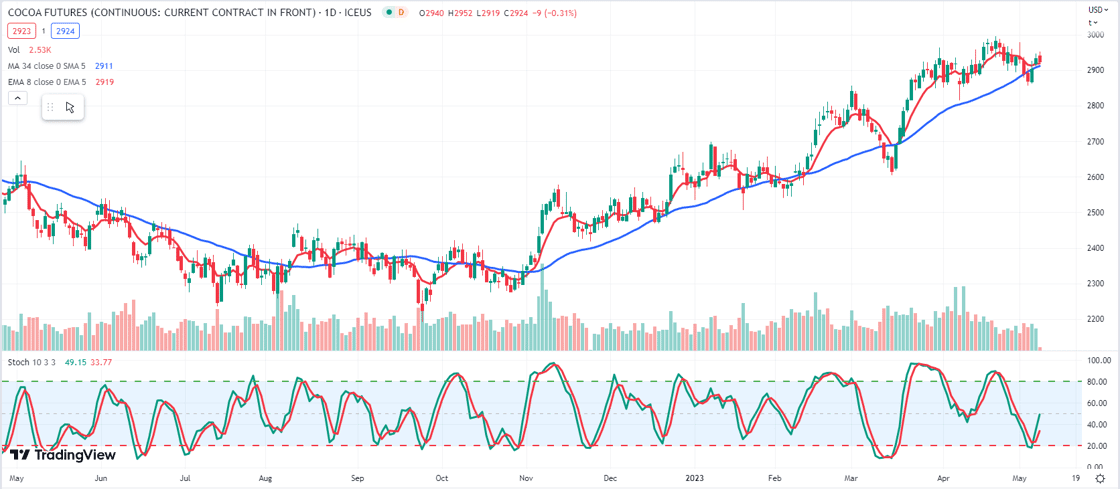Click the 2200 price scale label

pyautogui.click(x=1097, y=320)
